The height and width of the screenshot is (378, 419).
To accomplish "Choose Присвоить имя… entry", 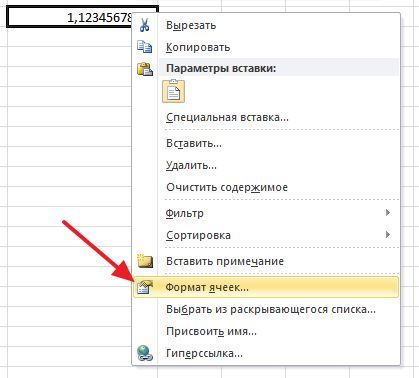I will pyautogui.click(x=266, y=331).
